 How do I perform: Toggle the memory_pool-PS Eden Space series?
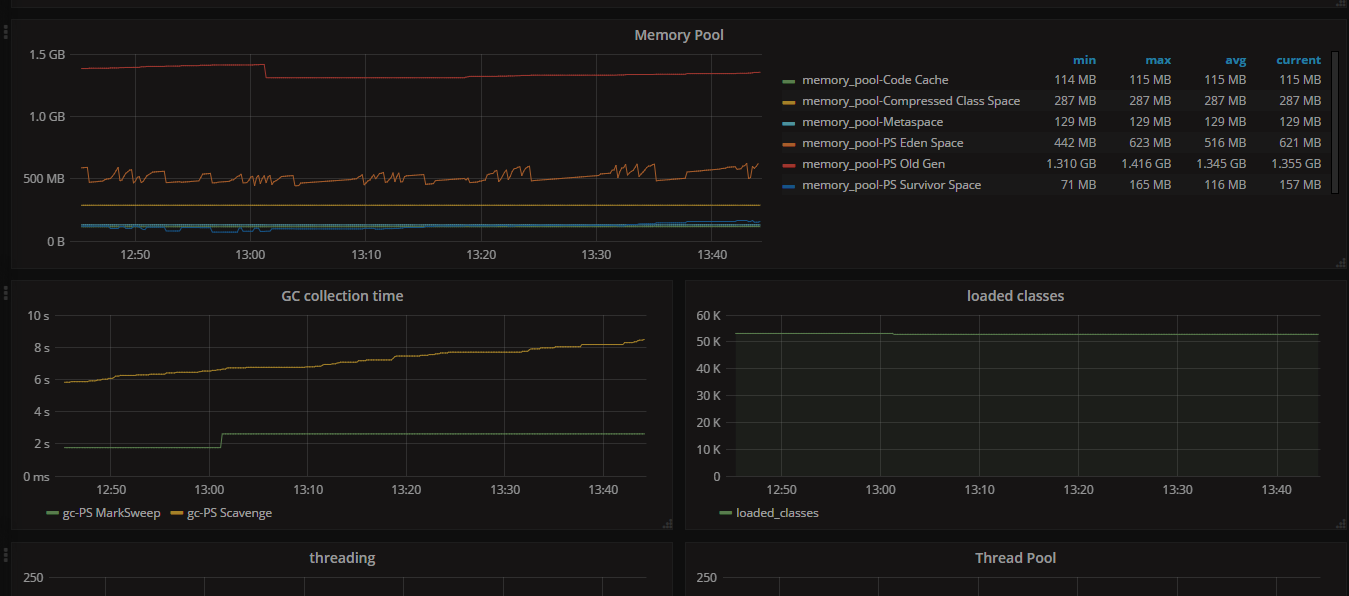point(882,143)
